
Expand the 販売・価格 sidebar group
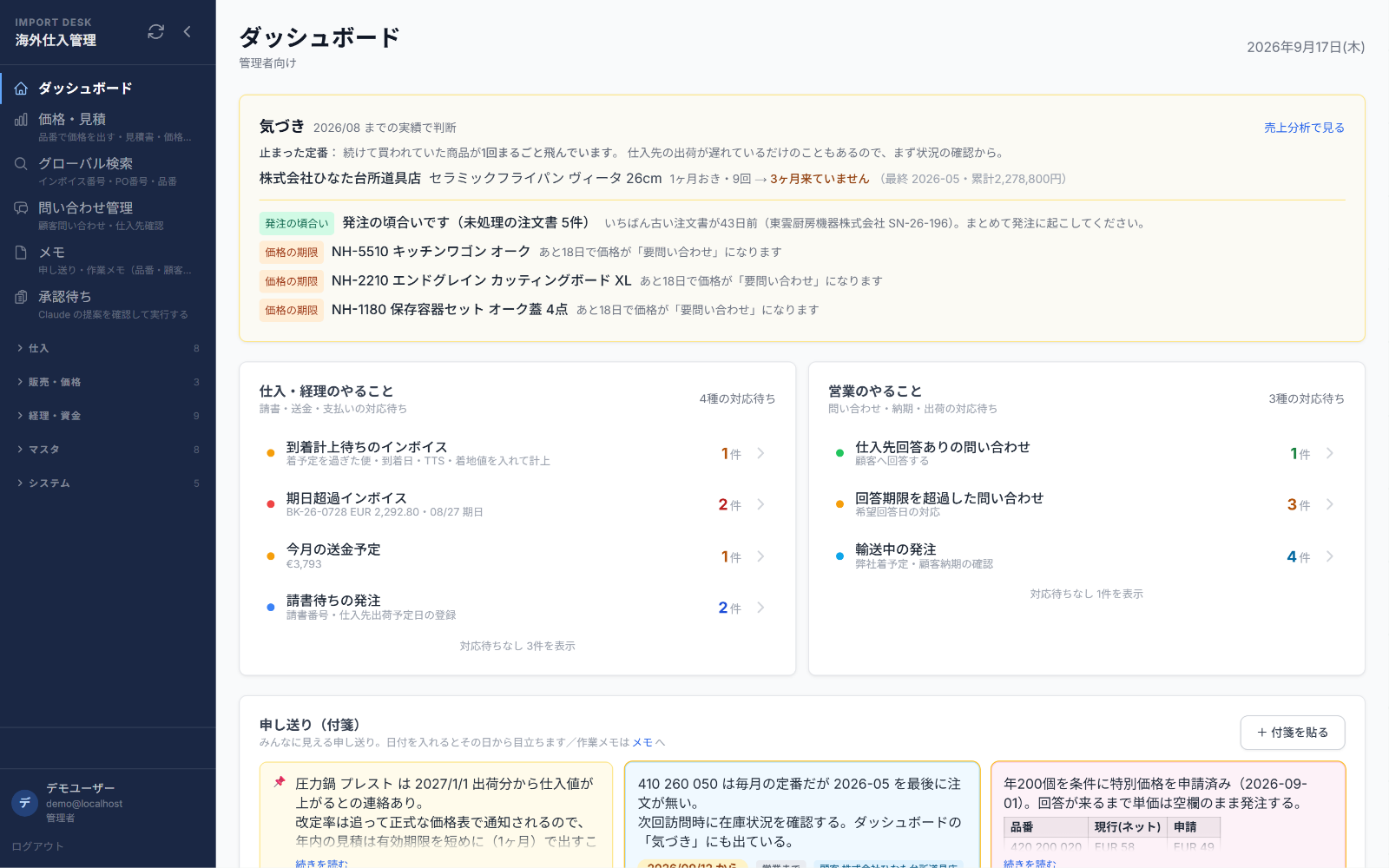pyautogui.click(x=108, y=382)
